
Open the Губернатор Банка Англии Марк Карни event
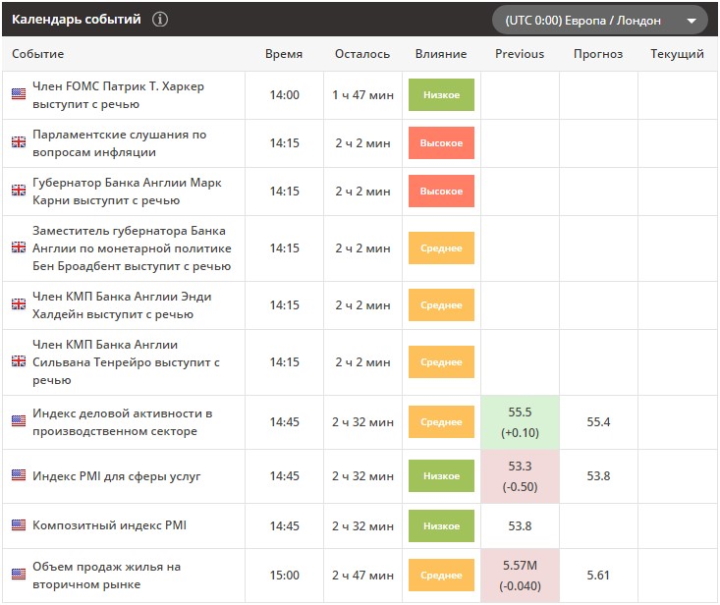pyautogui.click(x=126, y=191)
